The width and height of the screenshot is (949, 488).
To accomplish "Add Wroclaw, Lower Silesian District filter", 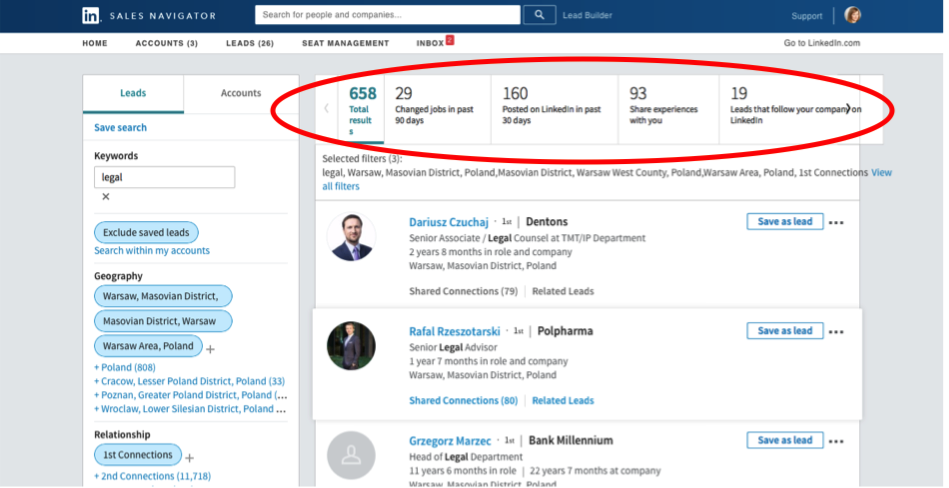I will (190, 409).
